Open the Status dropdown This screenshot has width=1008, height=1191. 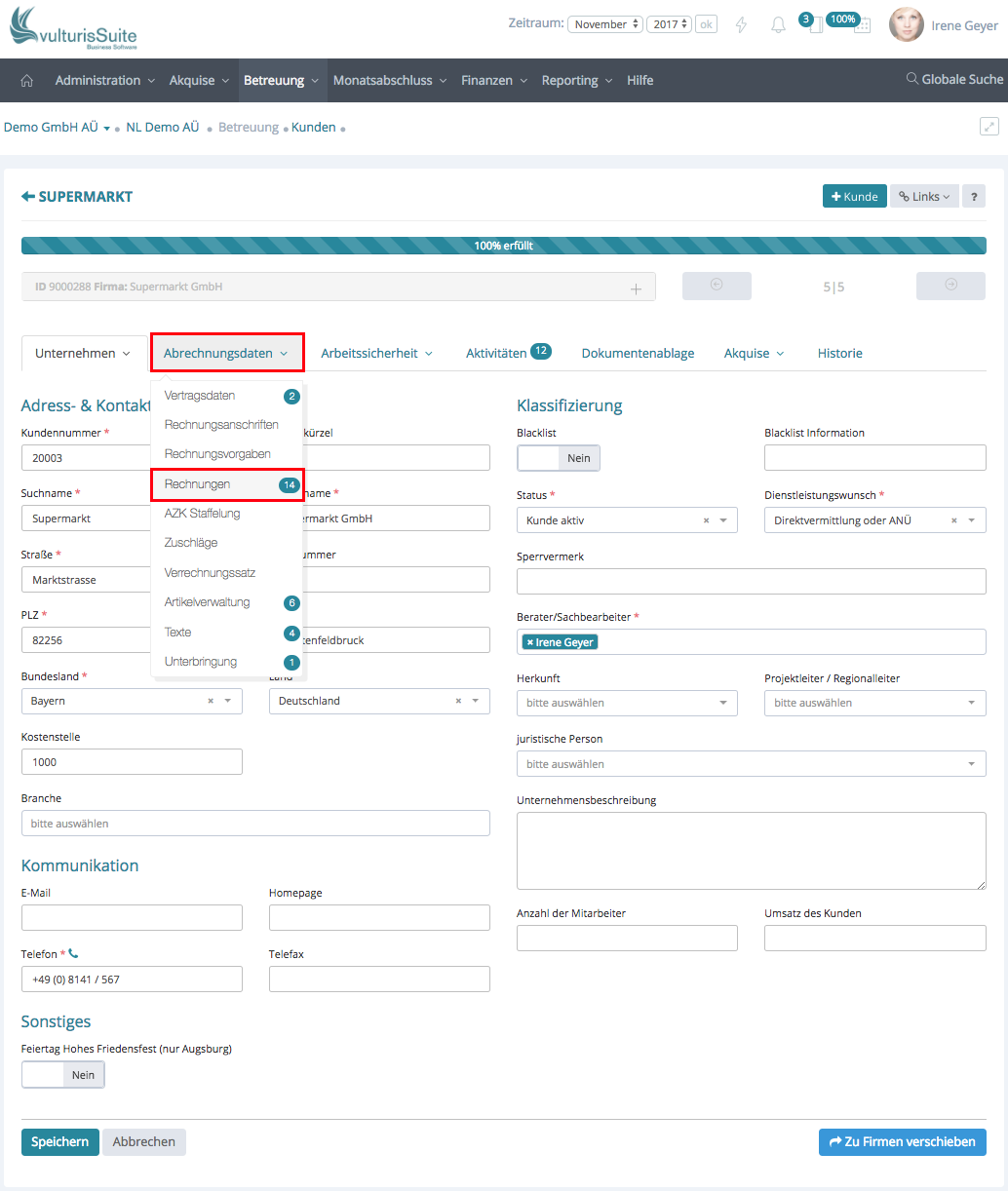pyautogui.click(x=627, y=520)
